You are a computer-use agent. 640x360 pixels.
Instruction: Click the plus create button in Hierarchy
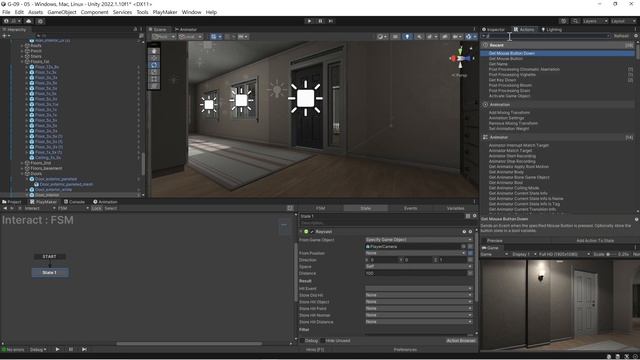click(6, 36)
